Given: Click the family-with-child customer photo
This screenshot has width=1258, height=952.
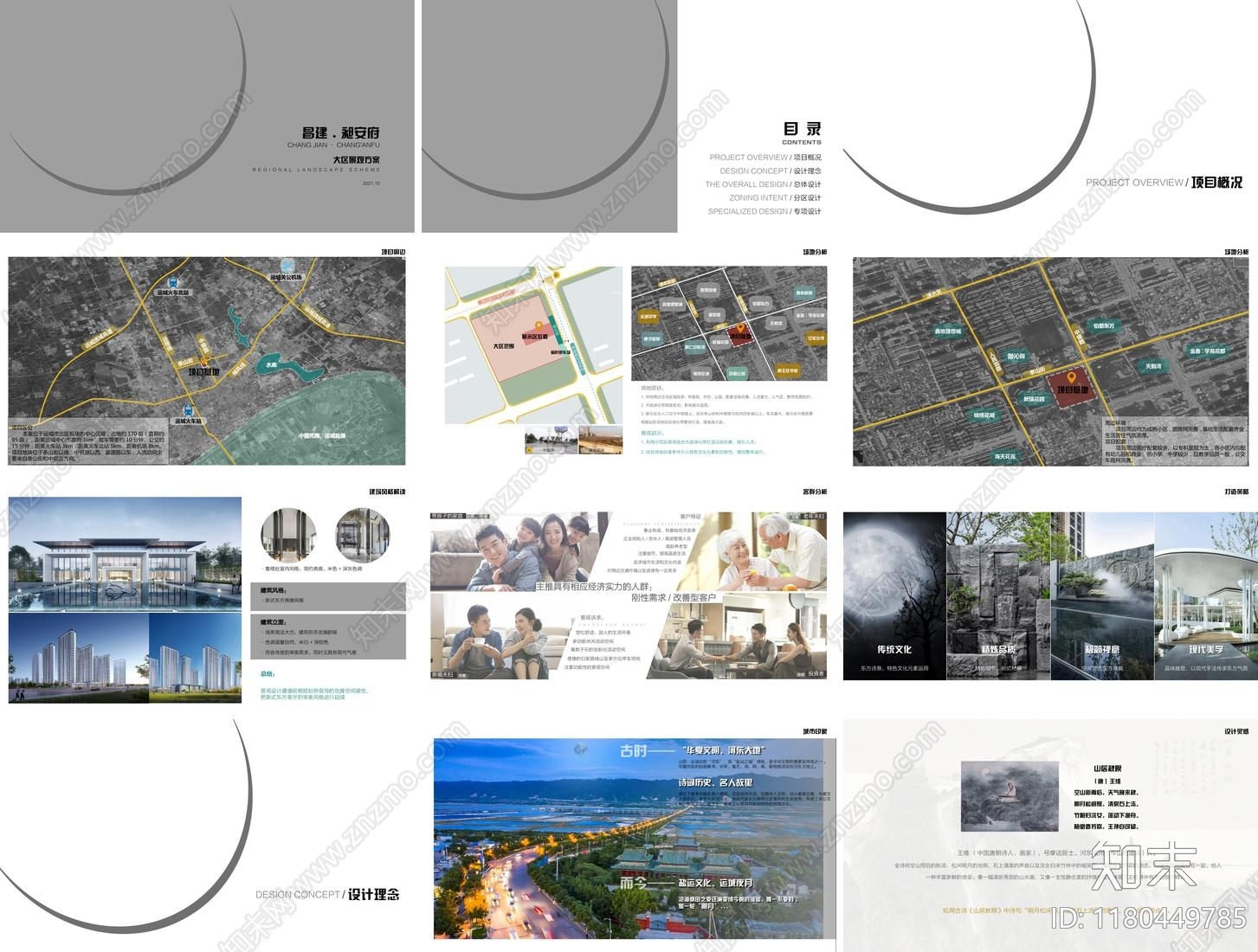Looking at the screenshot, I should (519, 551).
